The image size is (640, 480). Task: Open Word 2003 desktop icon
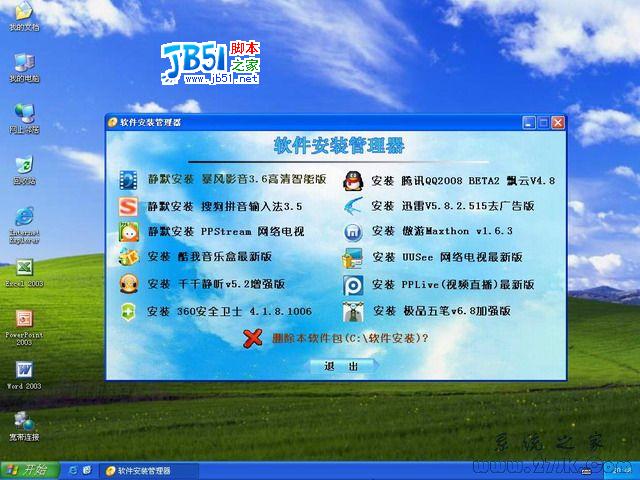pos(24,376)
